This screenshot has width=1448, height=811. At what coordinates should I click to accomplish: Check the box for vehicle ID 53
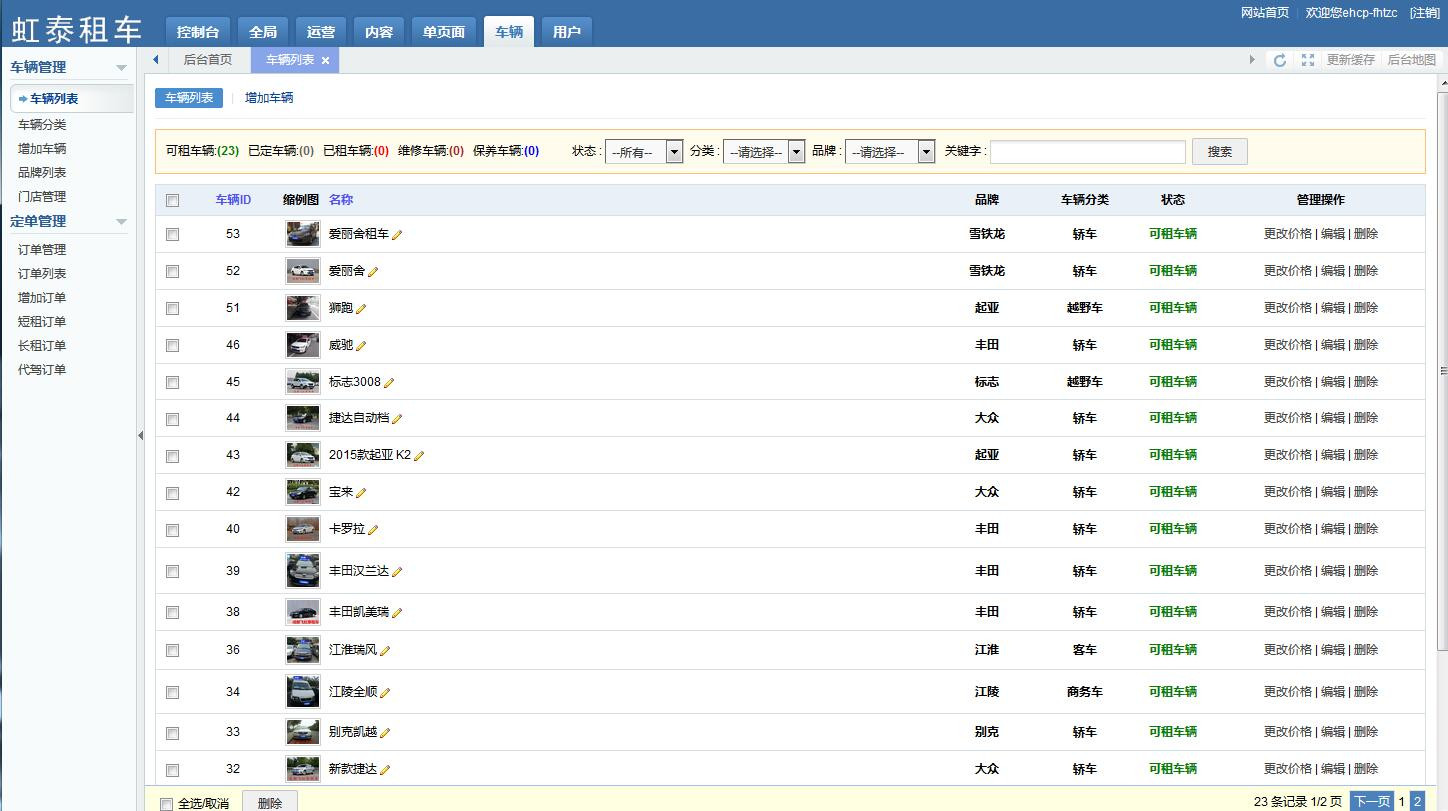tap(172, 234)
